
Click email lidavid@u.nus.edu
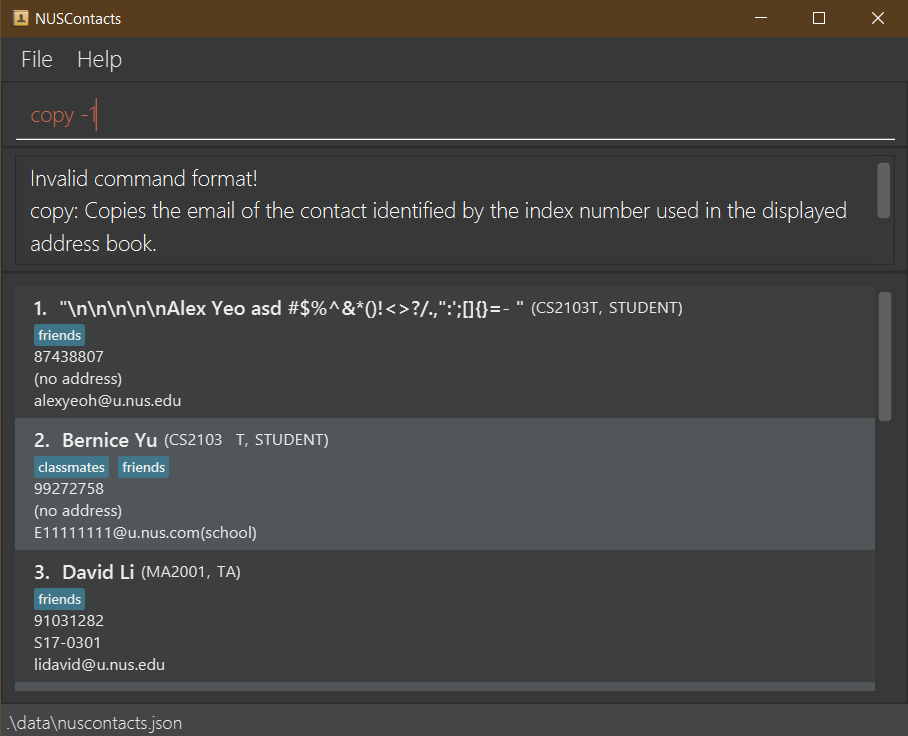click(100, 665)
